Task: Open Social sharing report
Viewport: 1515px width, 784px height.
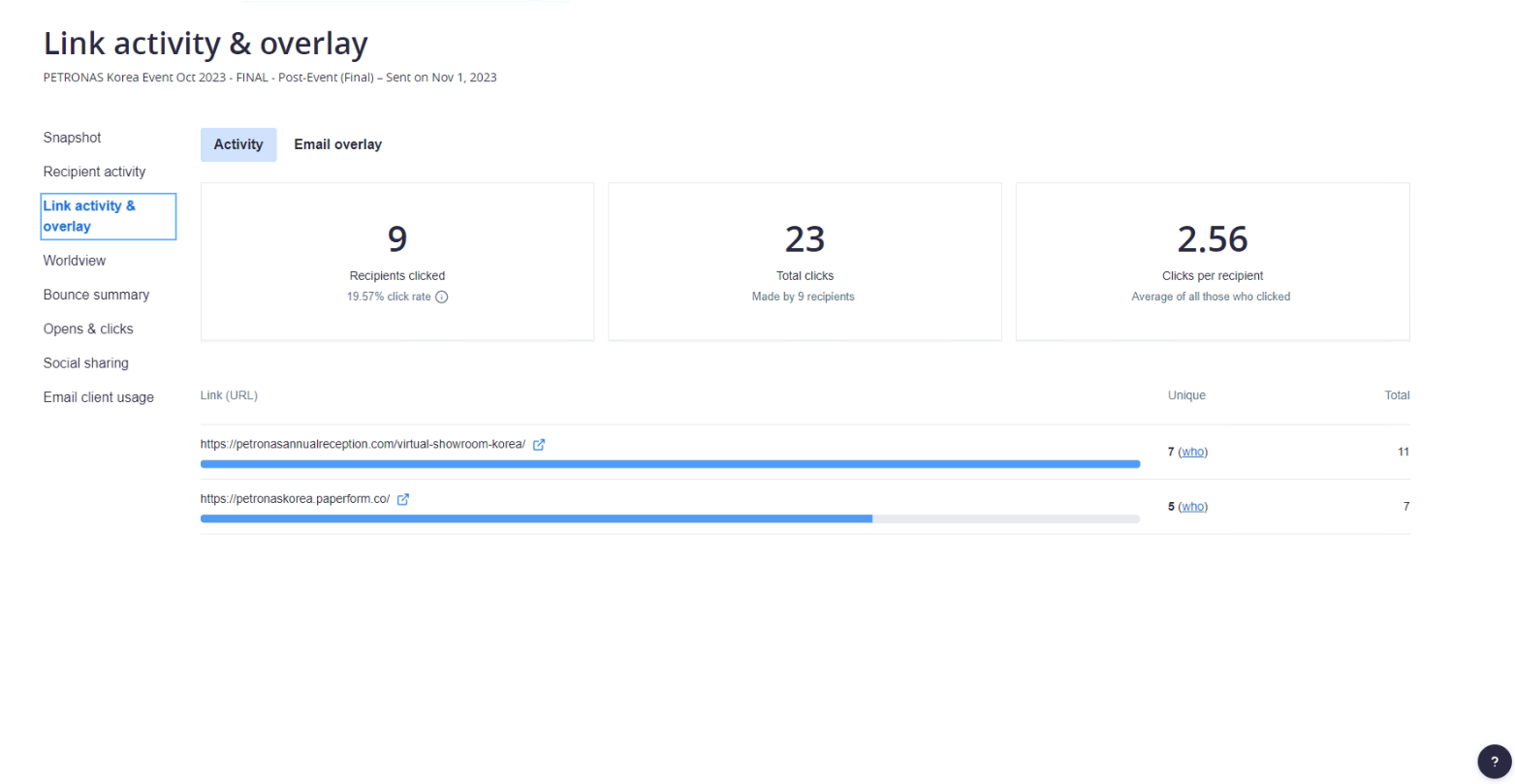Action: pos(85,363)
